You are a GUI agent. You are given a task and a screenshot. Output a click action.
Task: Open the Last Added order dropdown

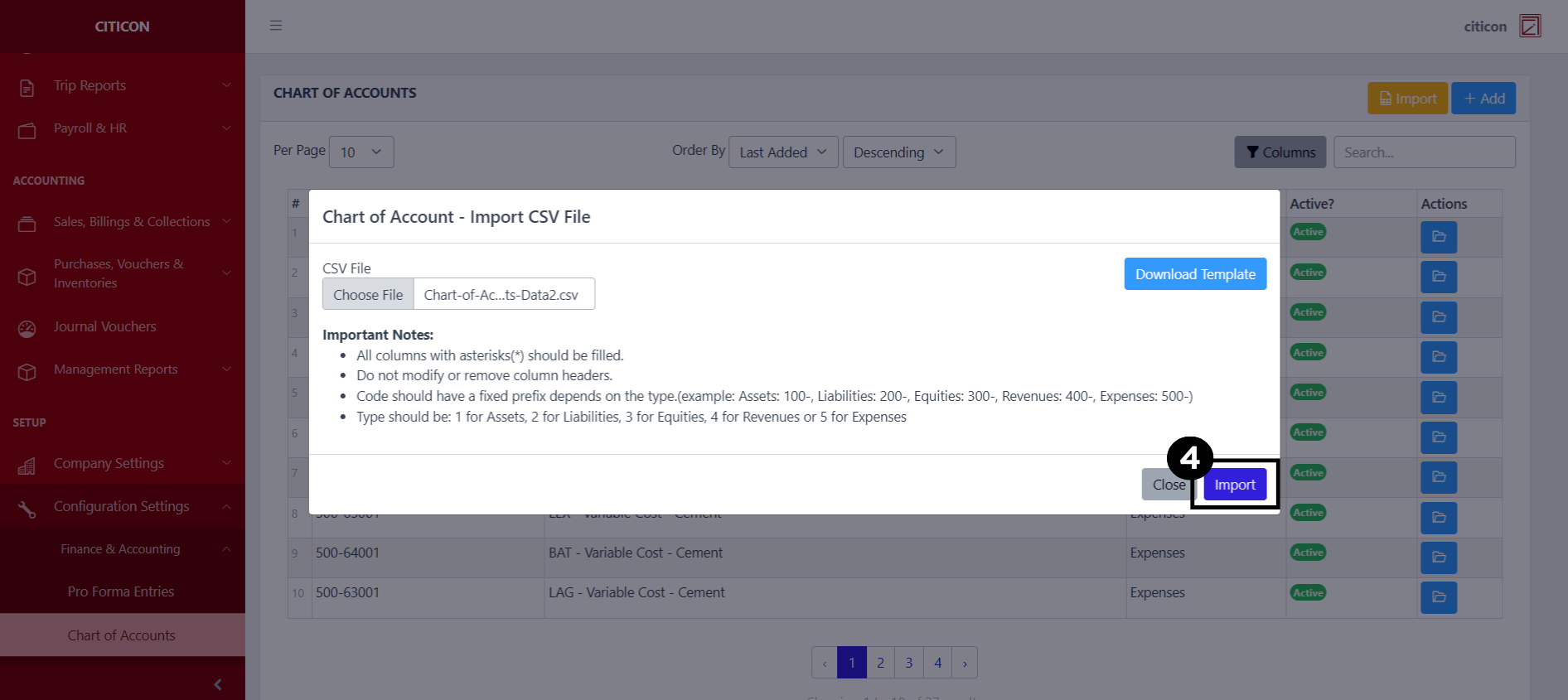pyautogui.click(x=782, y=152)
